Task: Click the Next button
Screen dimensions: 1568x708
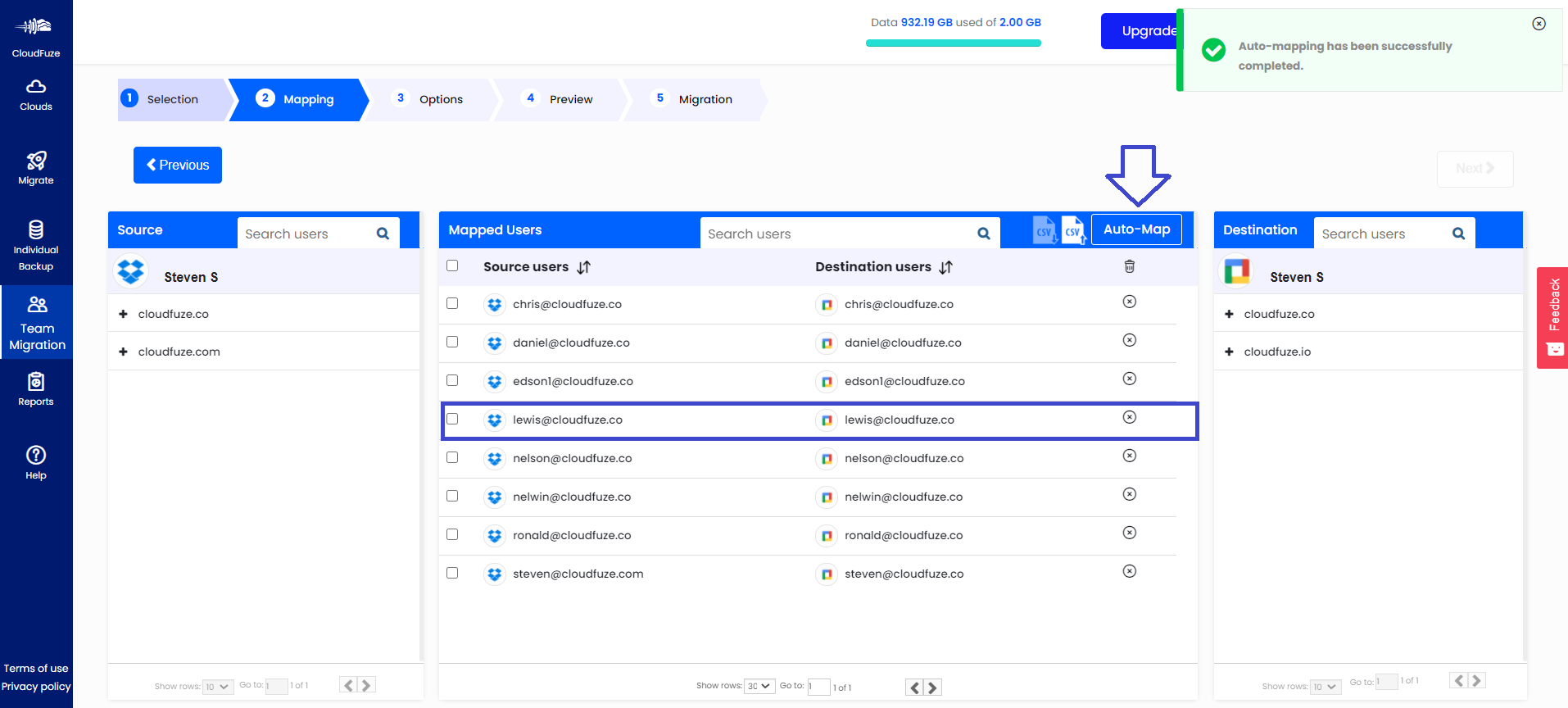Action: (x=1475, y=168)
